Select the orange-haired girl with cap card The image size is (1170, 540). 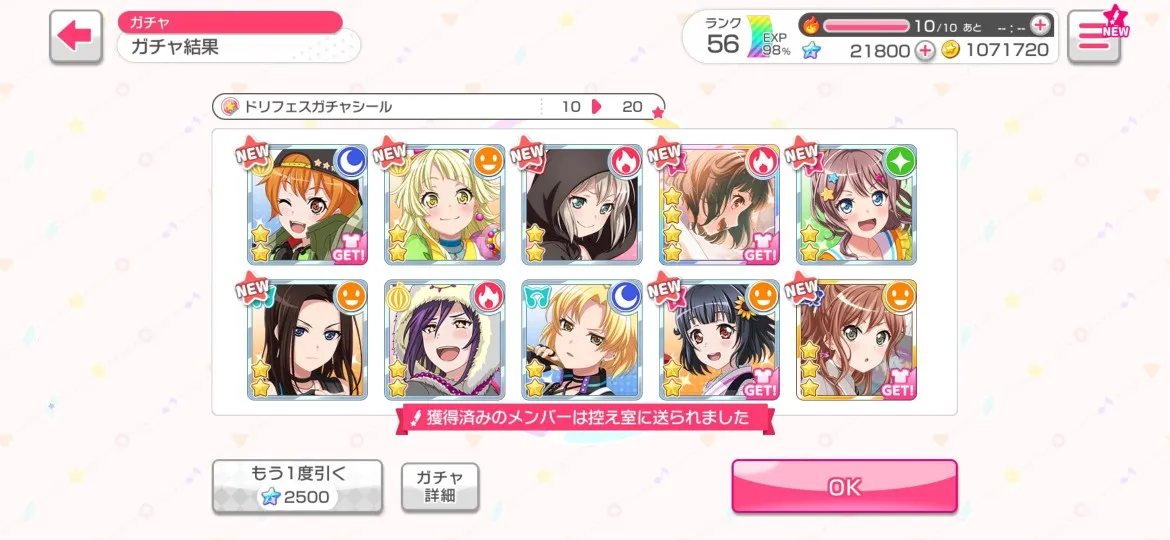coord(307,204)
